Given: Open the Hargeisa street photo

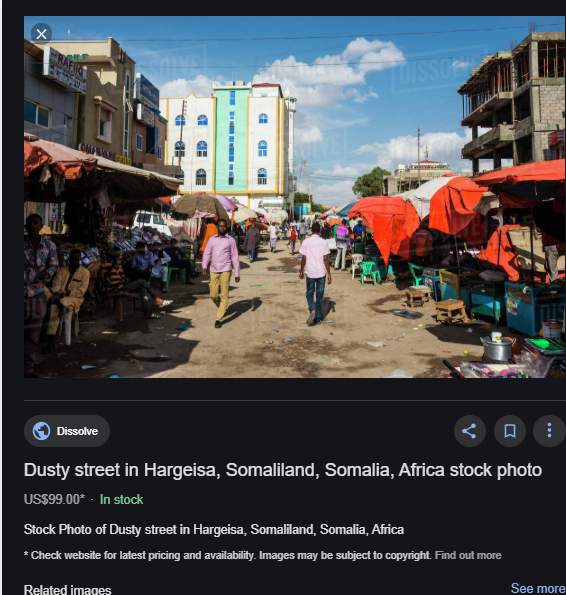Looking at the screenshot, I should (294, 197).
